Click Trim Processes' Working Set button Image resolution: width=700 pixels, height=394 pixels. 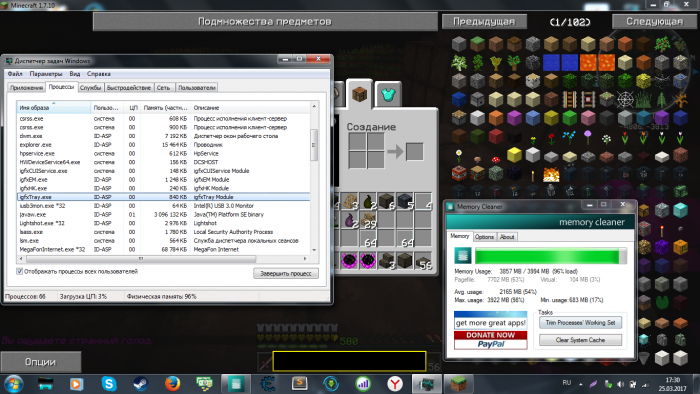pyautogui.click(x=580, y=323)
